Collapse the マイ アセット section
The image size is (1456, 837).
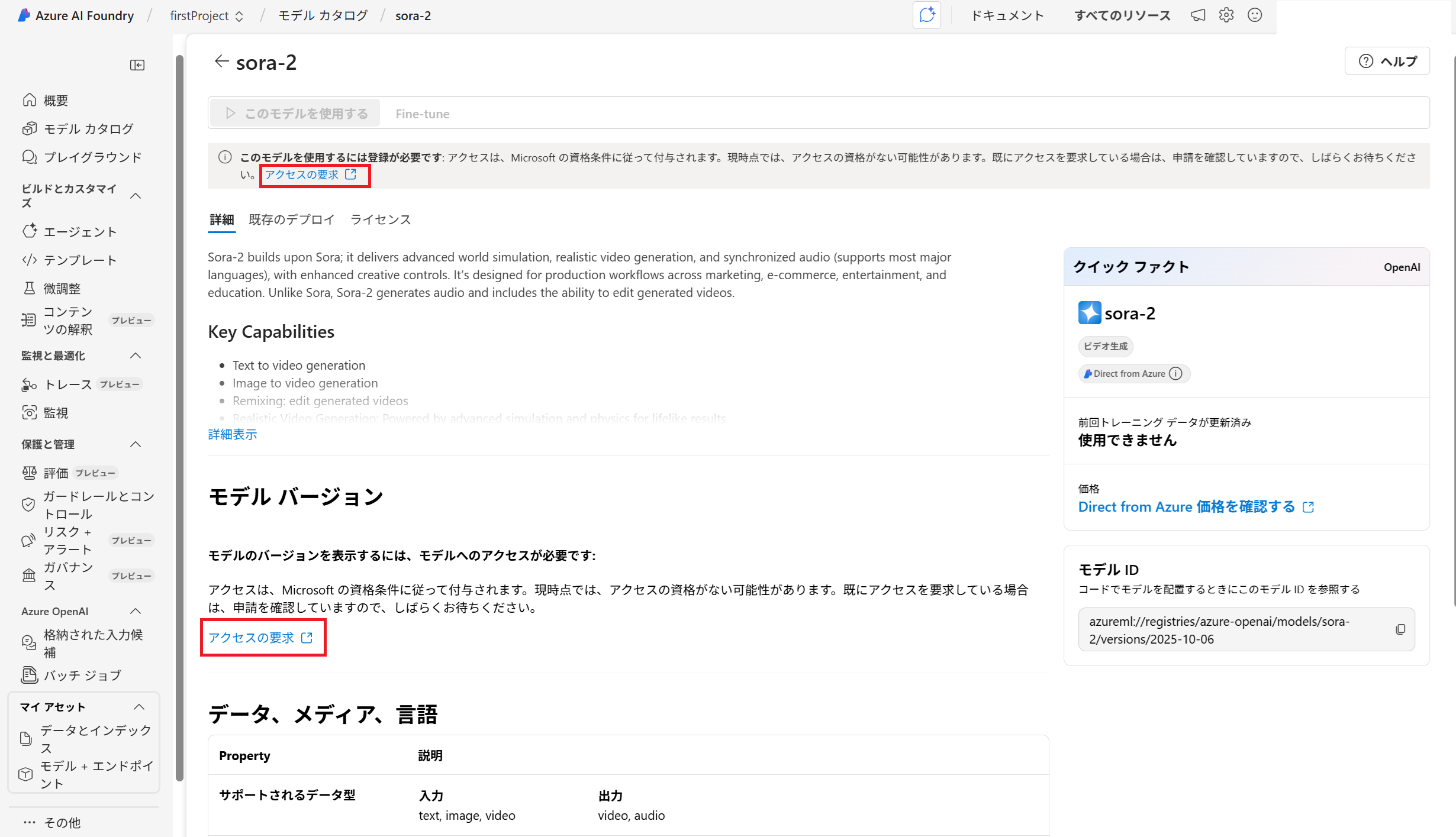tap(139, 707)
